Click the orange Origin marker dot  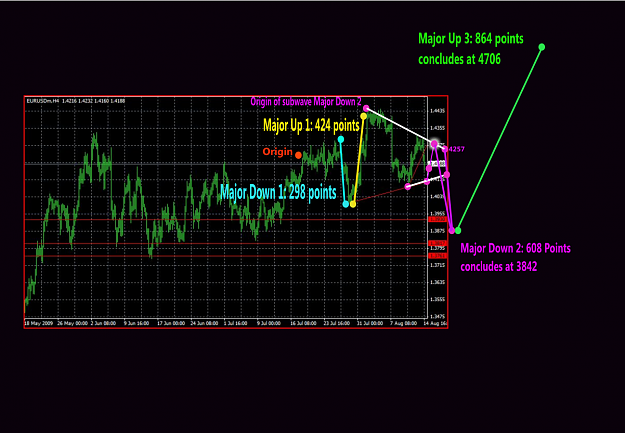[298, 155]
